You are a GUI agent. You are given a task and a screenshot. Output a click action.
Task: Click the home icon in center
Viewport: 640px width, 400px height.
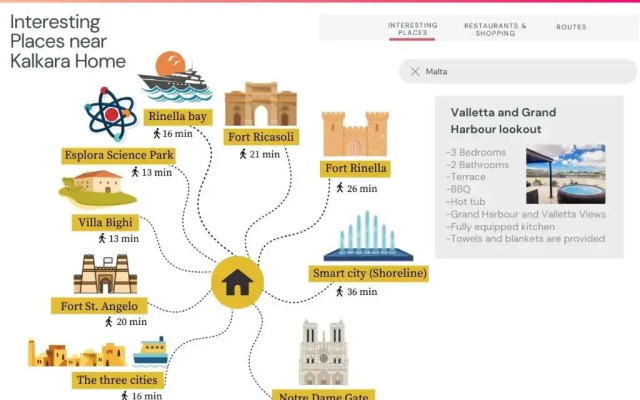237,283
